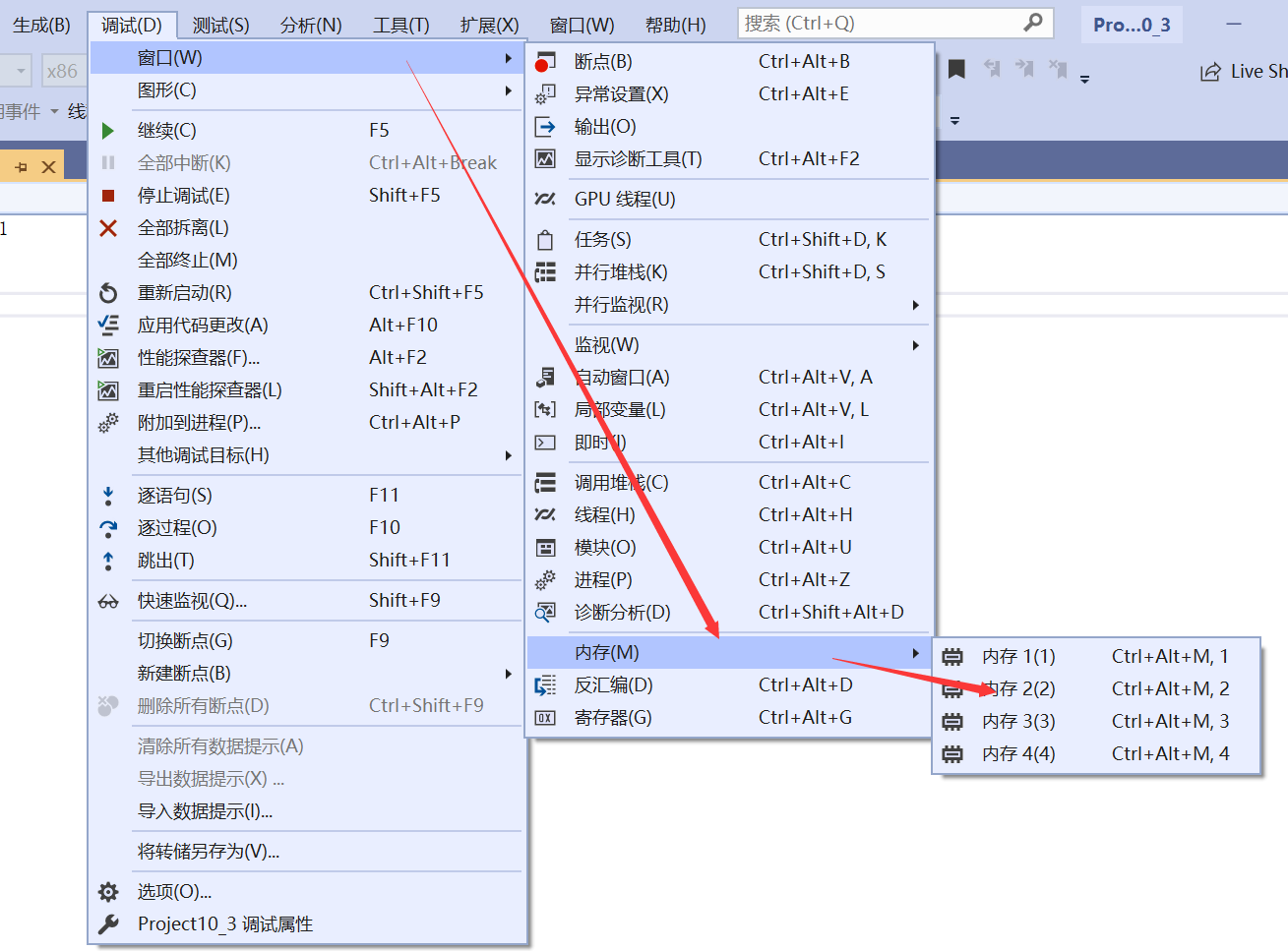
Task: Open the toolbar overflow dropdown arrow
Action: pyautogui.click(x=1084, y=79)
